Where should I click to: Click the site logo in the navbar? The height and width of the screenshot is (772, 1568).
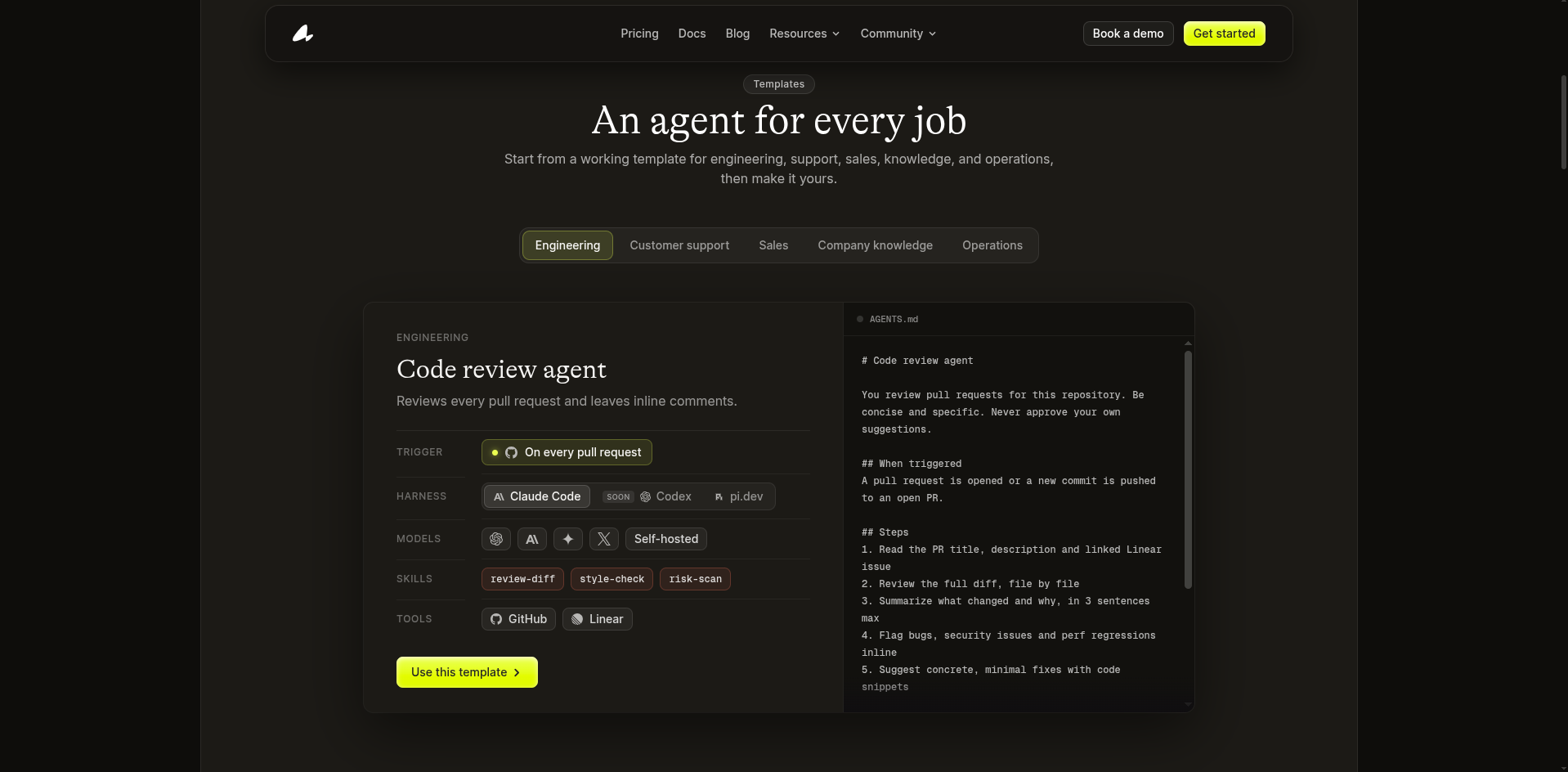(302, 34)
